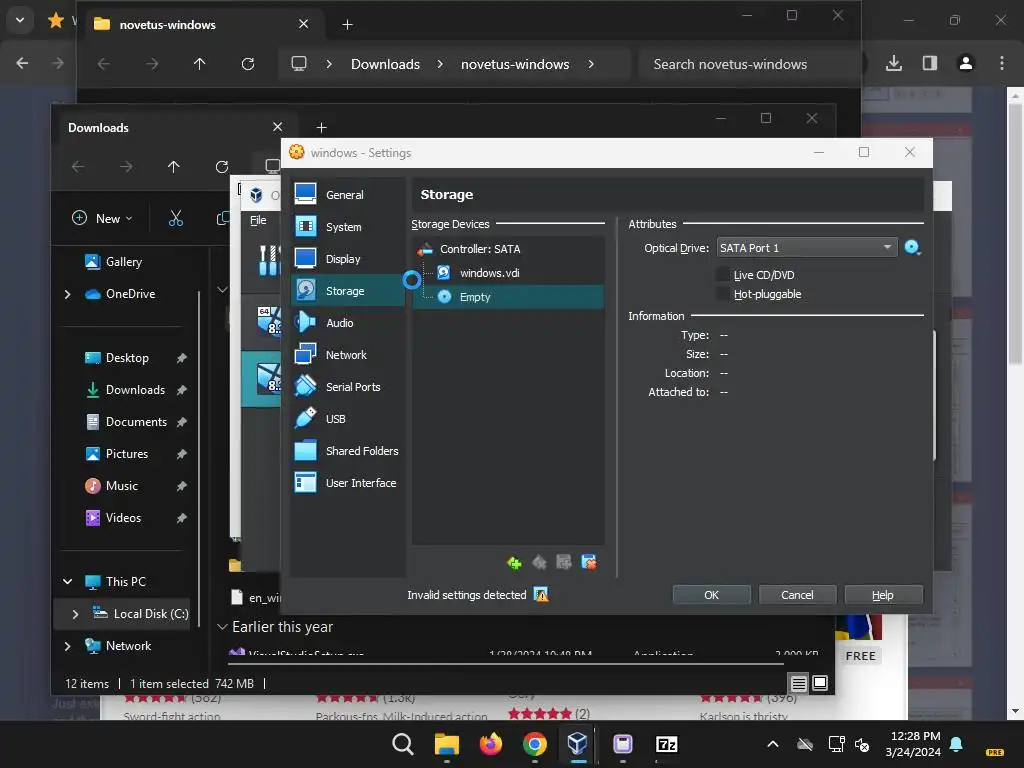Click novetus-windows breadcrumb segment
The width and height of the screenshot is (1024, 768).
pos(515,64)
